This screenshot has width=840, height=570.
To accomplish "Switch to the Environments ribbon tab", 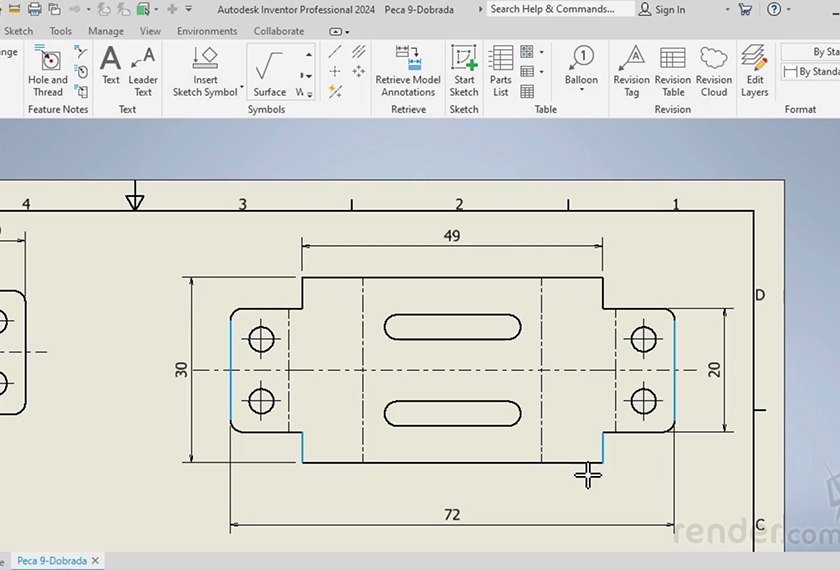I will click(x=207, y=31).
